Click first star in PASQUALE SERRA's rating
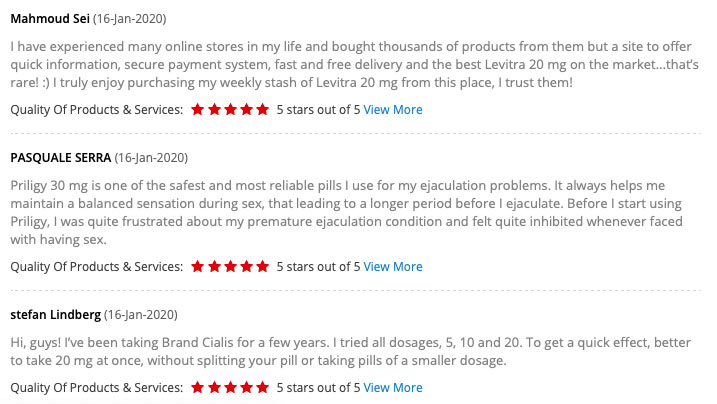This screenshot has height=404, width=717. pyautogui.click(x=198, y=267)
